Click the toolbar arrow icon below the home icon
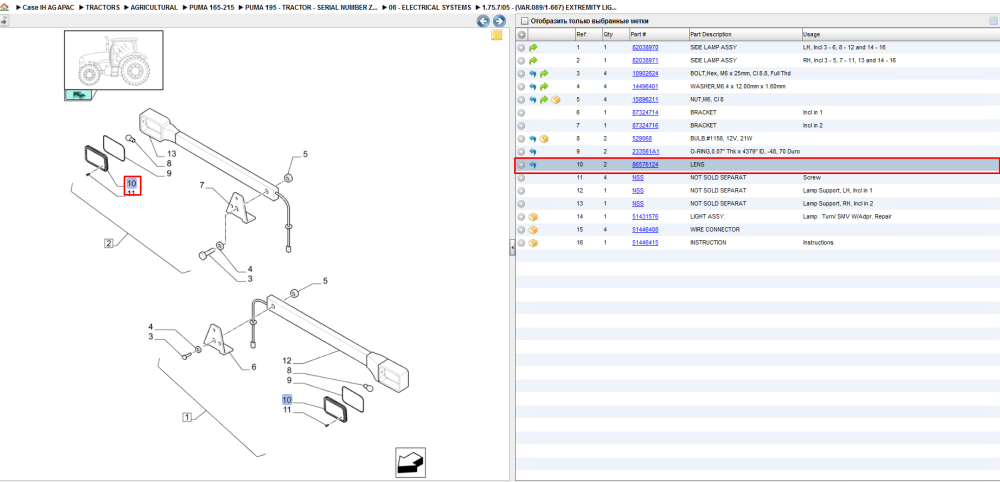 coord(4,21)
